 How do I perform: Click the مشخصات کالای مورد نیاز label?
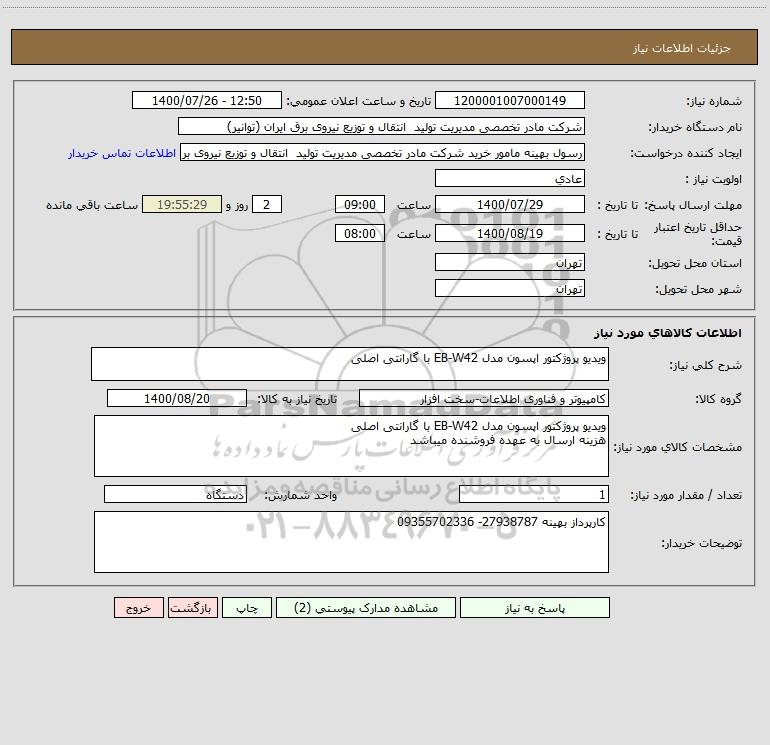(x=678, y=447)
